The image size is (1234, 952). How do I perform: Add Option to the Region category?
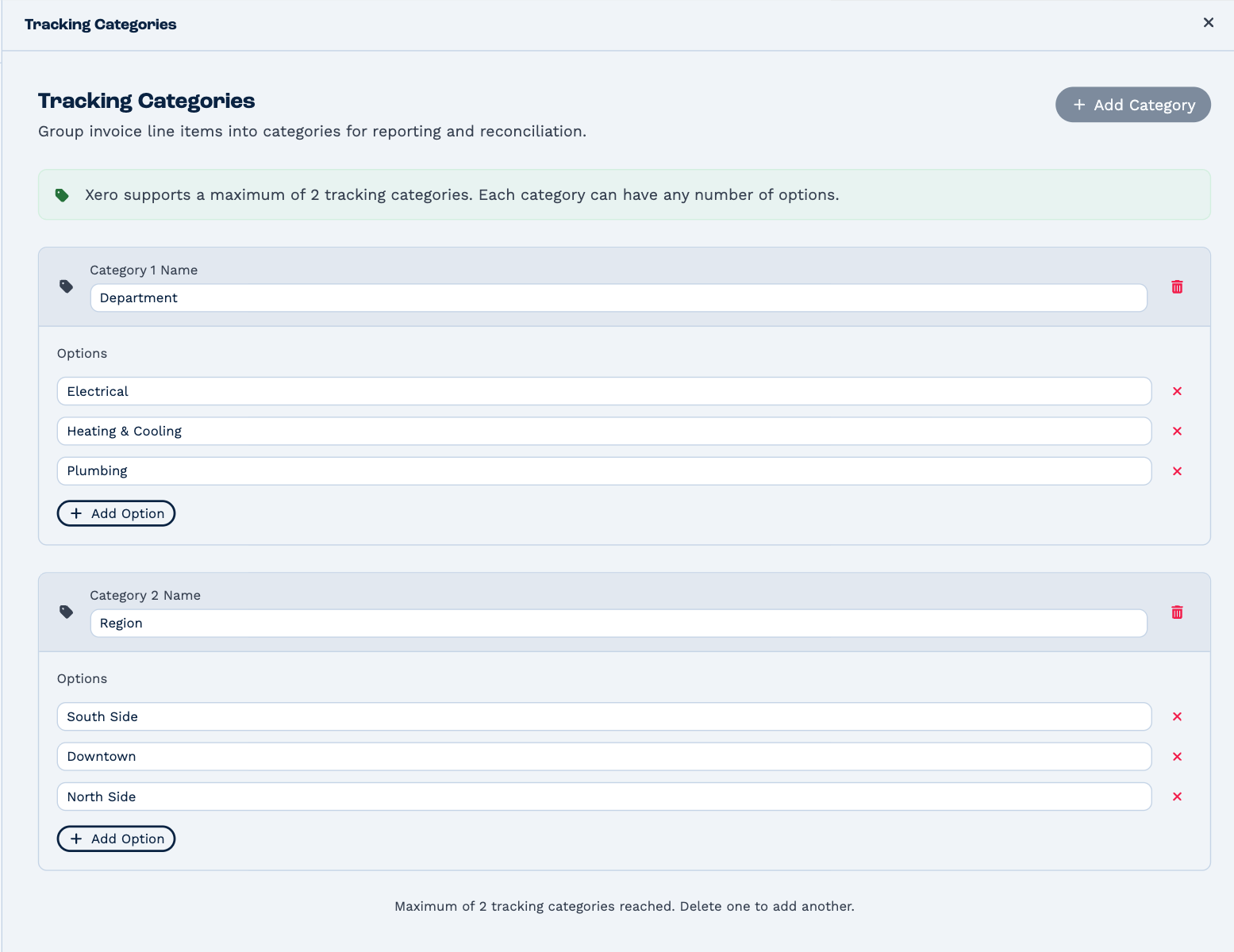[x=116, y=839]
